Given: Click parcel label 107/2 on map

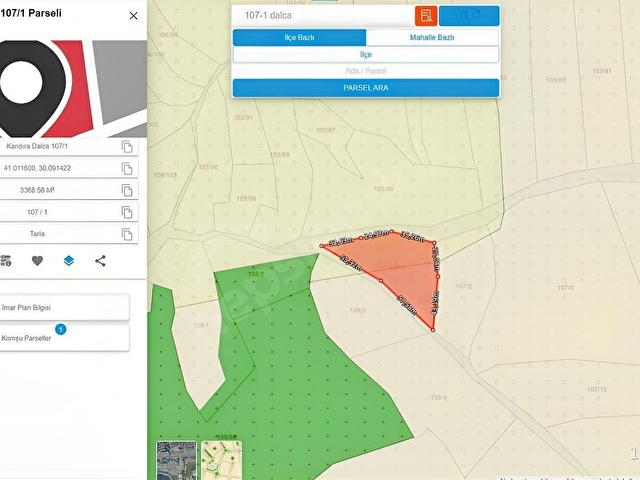Looking at the screenshot, I should coord(464,286).
